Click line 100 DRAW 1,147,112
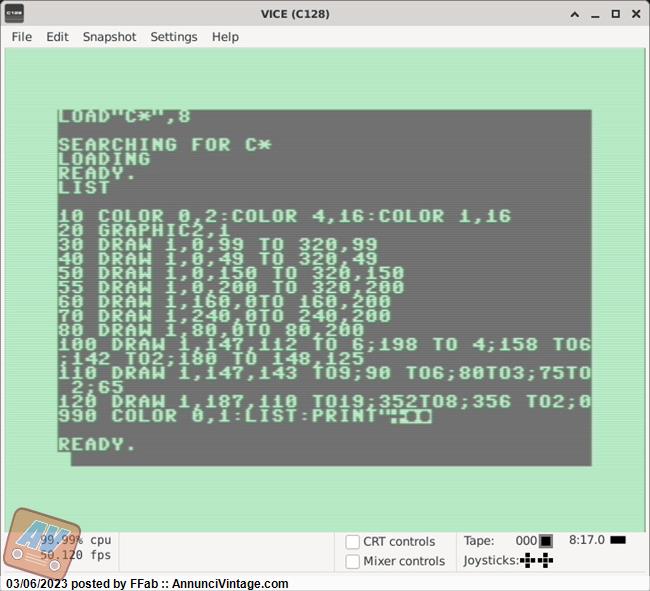 325,351
